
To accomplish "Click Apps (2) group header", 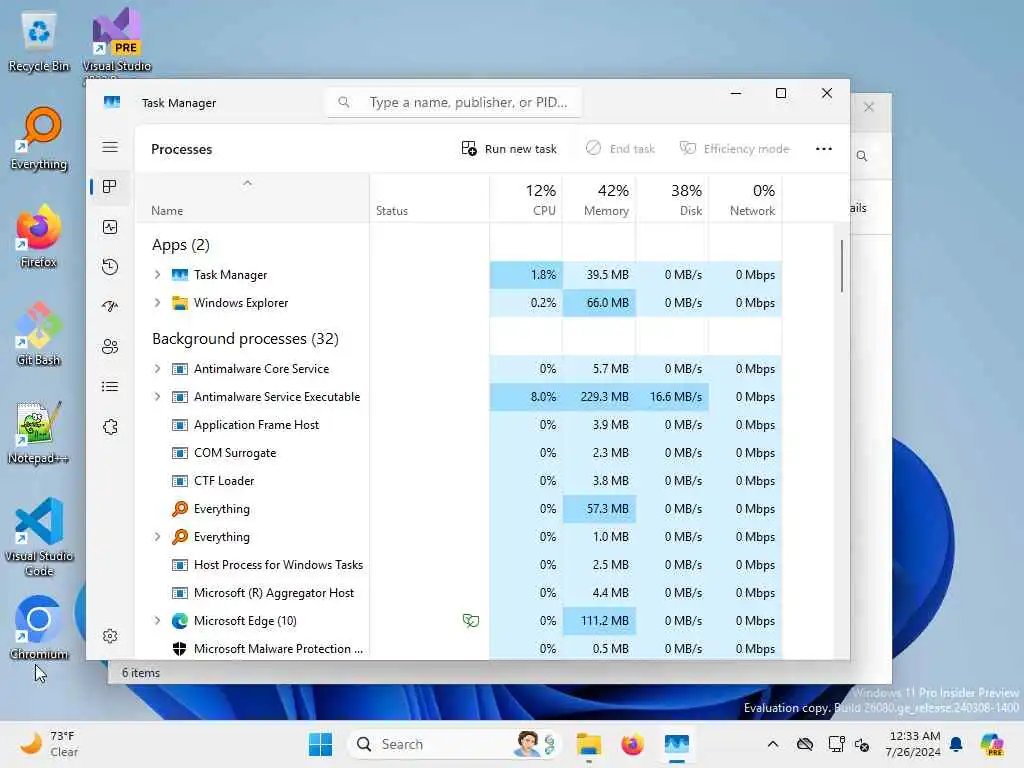I will pos(181,245).
